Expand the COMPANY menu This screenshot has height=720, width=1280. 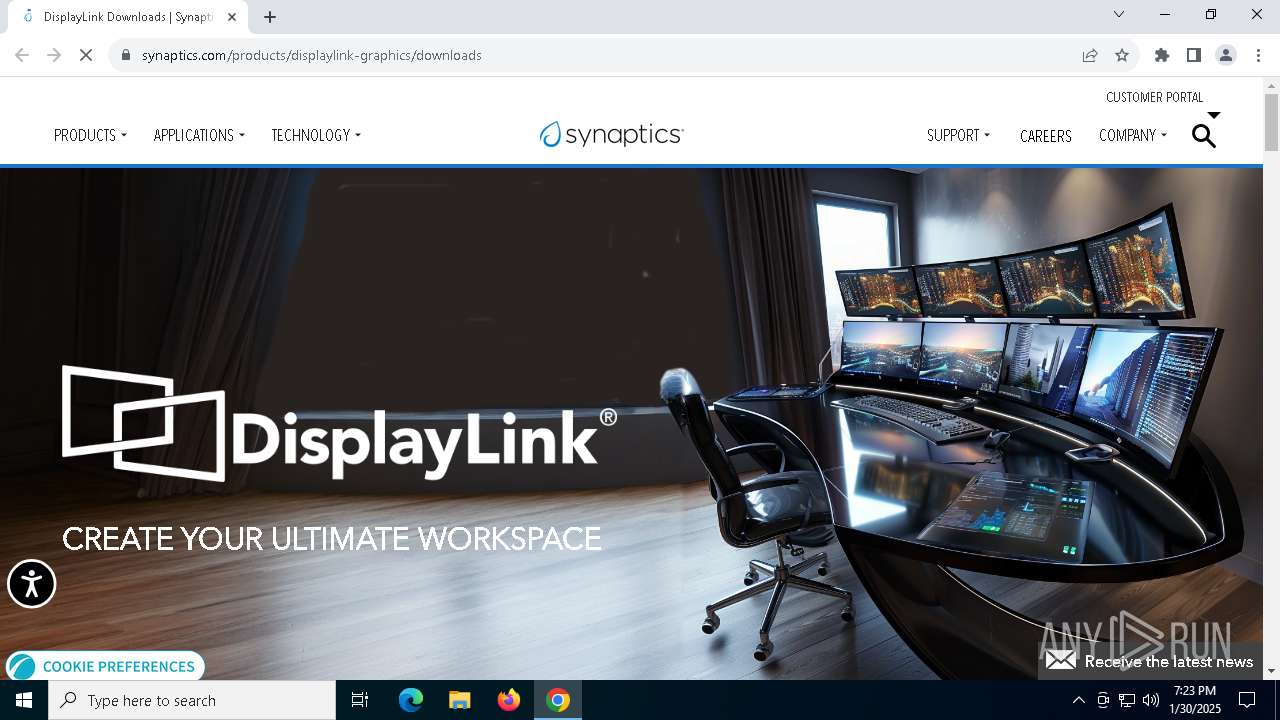point(1133,135)
